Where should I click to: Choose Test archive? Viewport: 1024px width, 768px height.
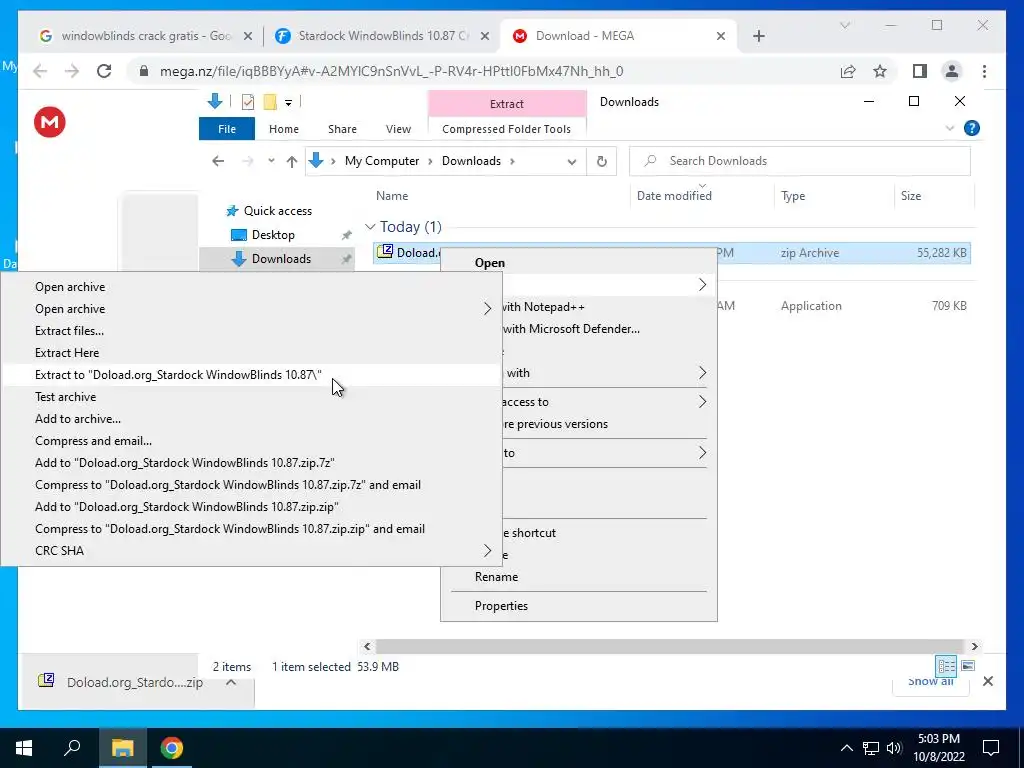(251, 397)
